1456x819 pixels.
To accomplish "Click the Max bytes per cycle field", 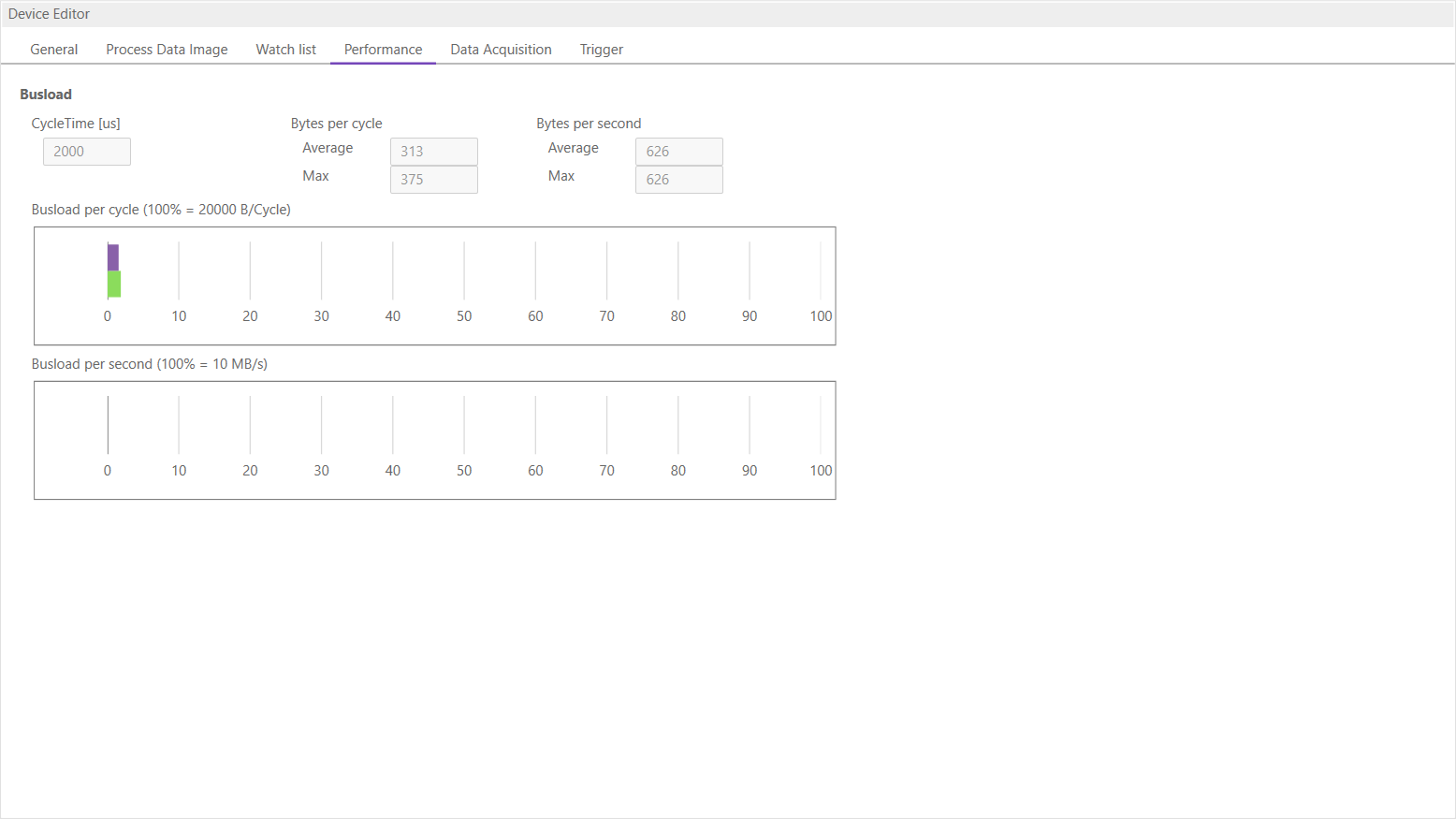I will click(x=433, y=179).
